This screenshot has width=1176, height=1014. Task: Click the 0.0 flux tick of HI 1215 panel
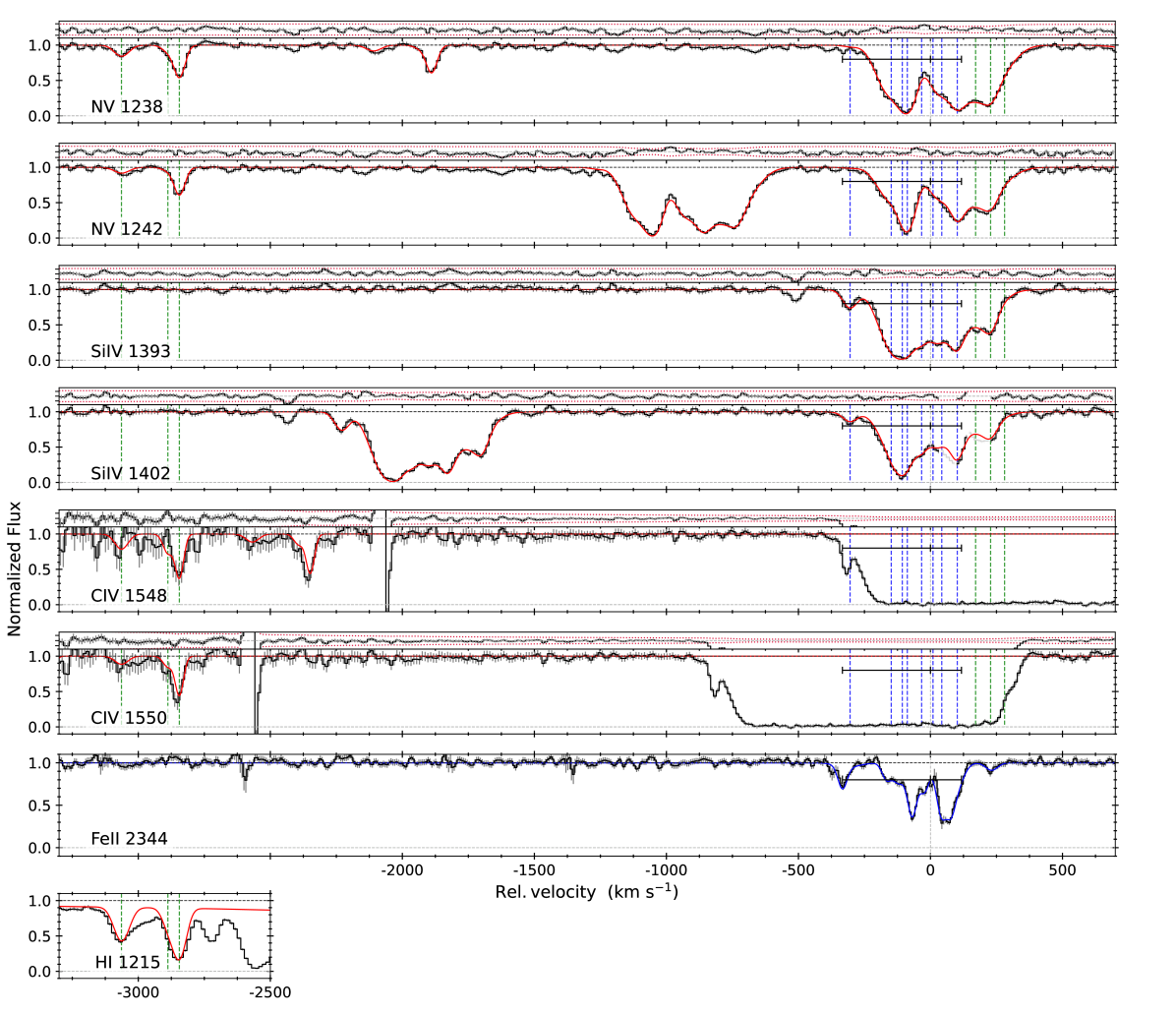pyautogui.click(x=39, y=972)
